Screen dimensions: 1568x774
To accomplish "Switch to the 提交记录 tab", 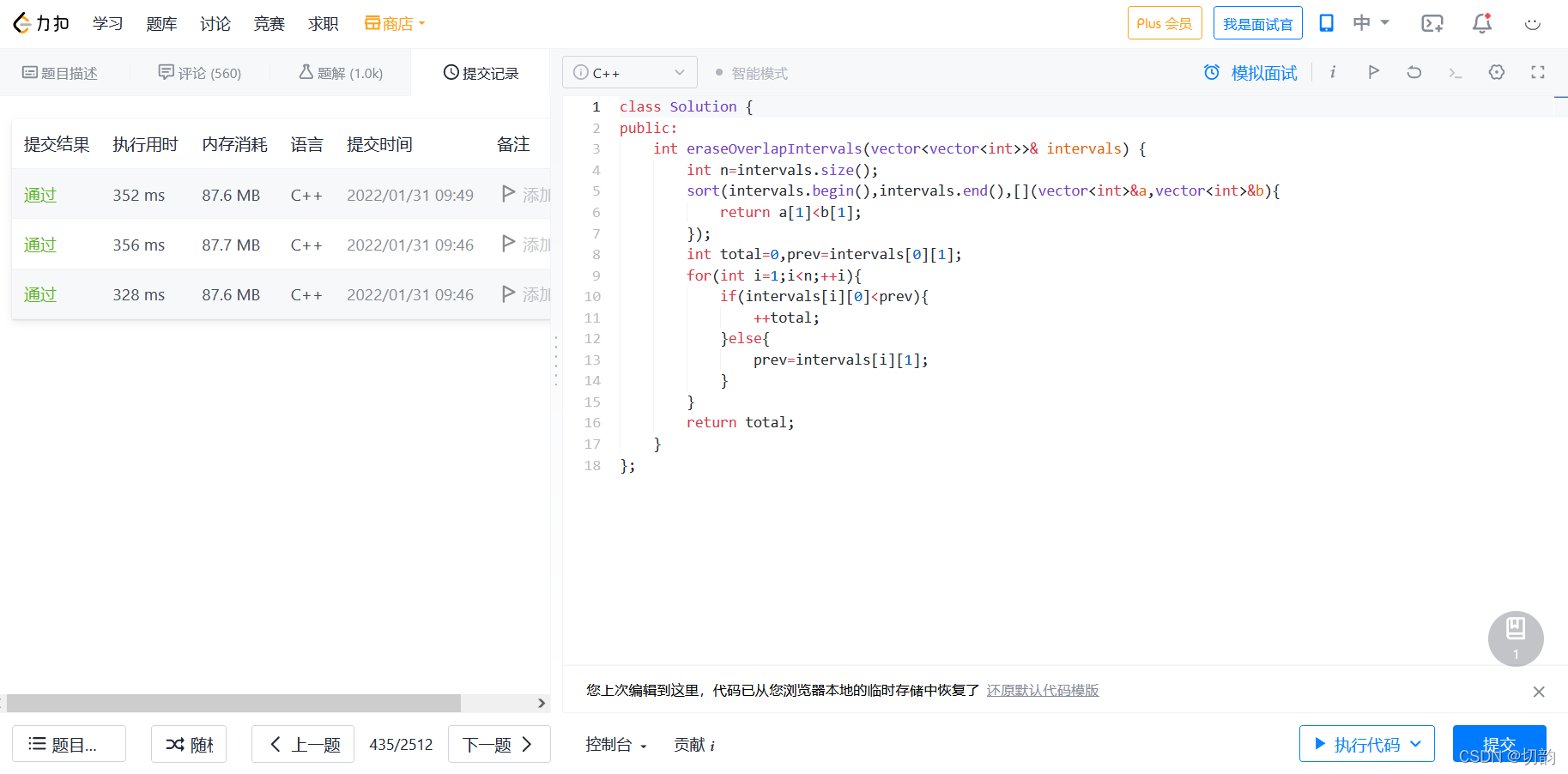I will coord(481,73).
